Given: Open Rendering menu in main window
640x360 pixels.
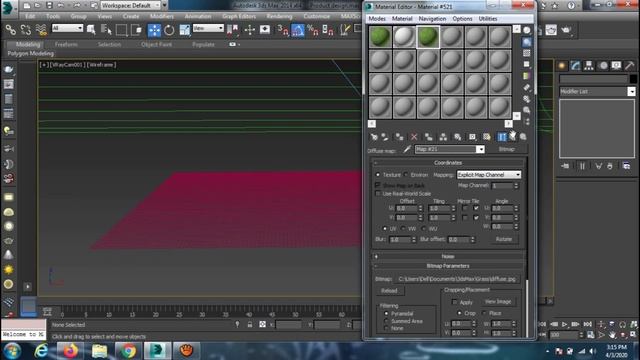Looking at the screenshot, I should (280, 16).
